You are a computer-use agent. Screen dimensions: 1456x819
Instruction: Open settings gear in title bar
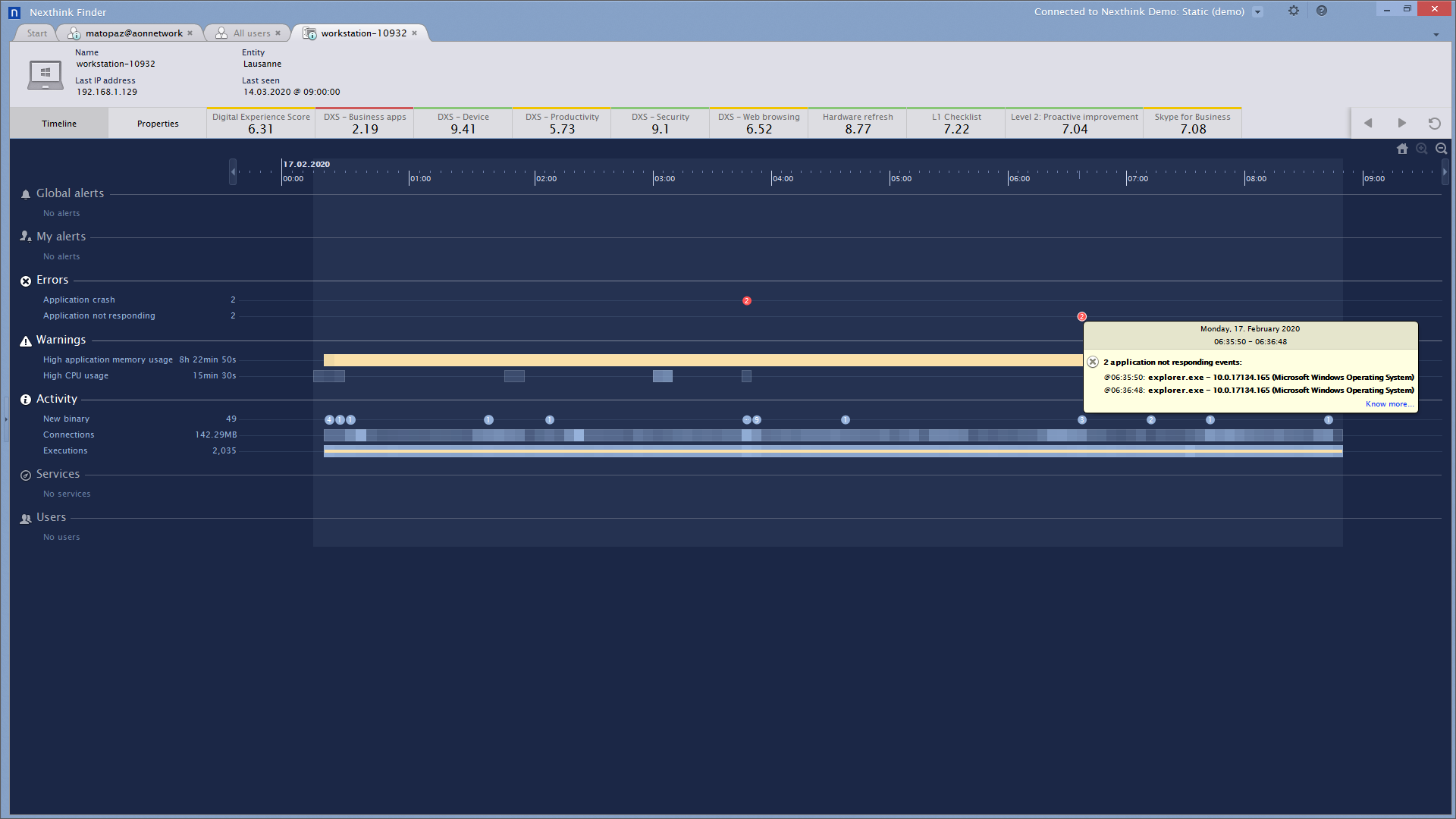1294,11
